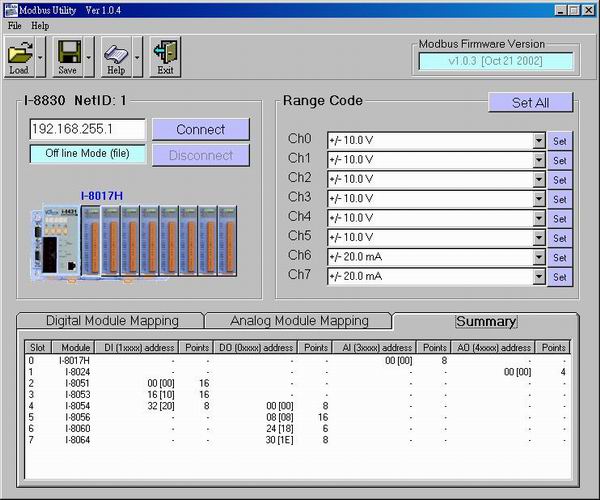This screenshot has height=500, width=600.
Task: Switch to the Digital Module Mapping tab
Action: pos(112,321)
